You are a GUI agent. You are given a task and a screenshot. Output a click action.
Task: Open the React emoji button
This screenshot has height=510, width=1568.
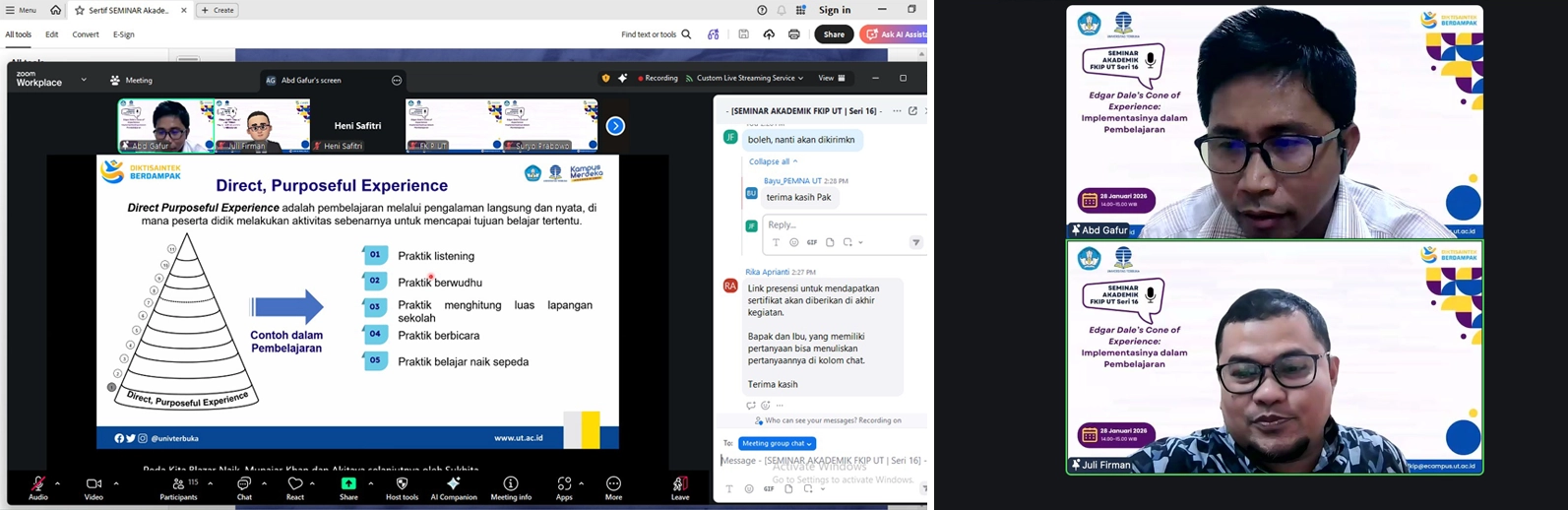point(295,484)
